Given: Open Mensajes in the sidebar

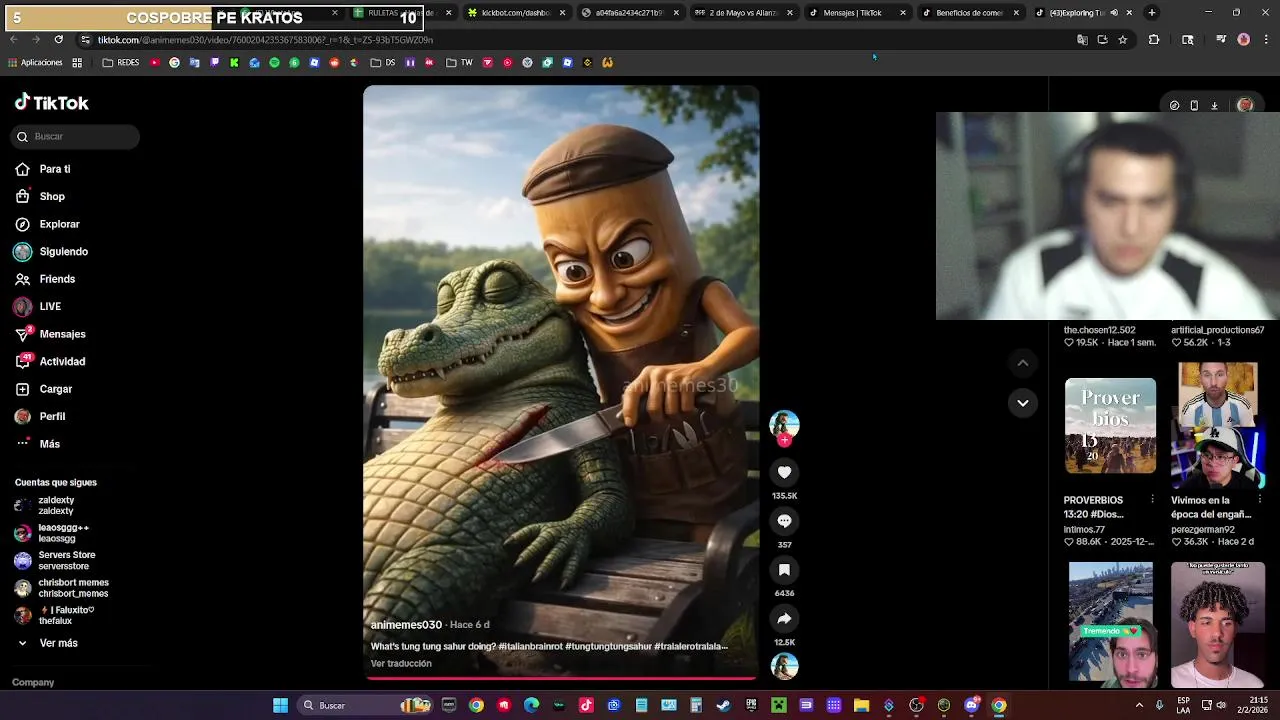Looking at the screenshot, I should (x=50, y=334).
